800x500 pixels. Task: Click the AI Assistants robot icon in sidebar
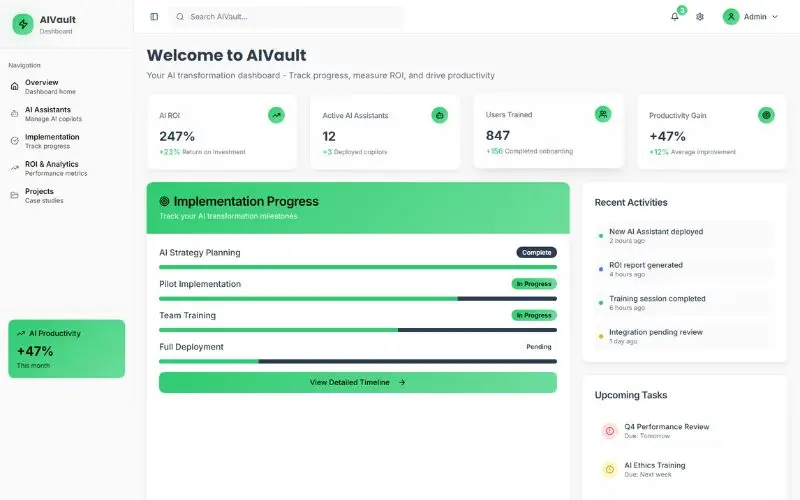pyautogui.click(x=14, y=114)
